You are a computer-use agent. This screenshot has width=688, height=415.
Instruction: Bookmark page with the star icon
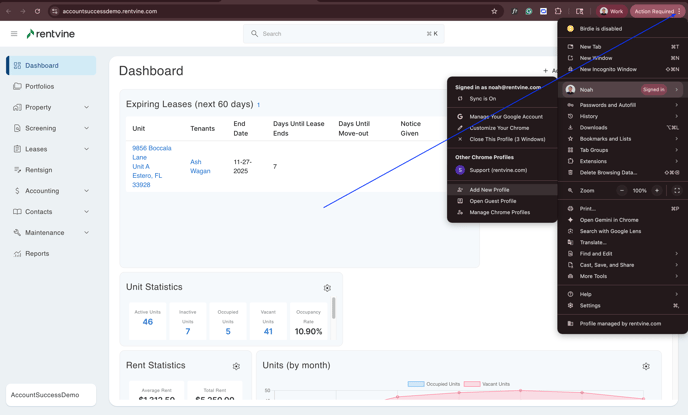pos(494,11)
